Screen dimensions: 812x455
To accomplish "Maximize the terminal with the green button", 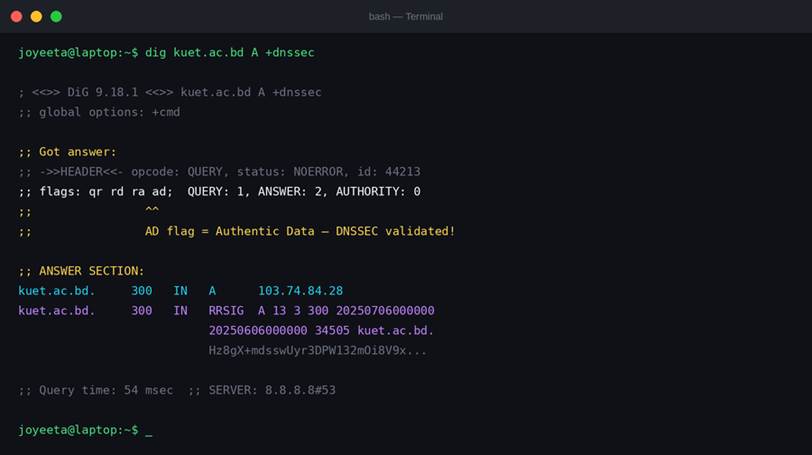I will (56, 17).
